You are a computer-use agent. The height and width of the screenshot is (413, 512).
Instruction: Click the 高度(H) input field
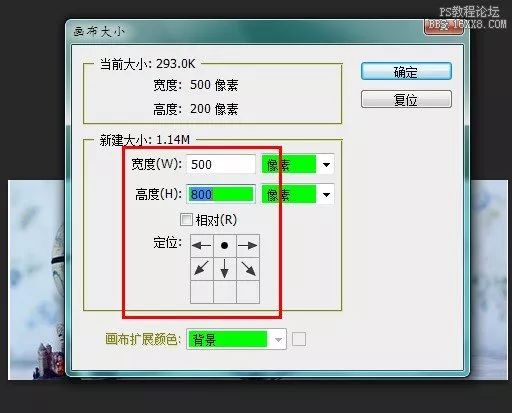pyautogui.click(x=221, y=194)
